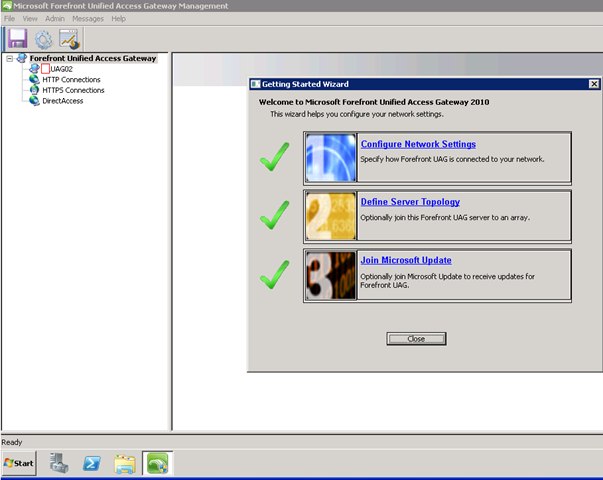Click the dark step 3 thumbnail image
The width and height of the screenshot is (603, 480).
[x=331, y=275]
